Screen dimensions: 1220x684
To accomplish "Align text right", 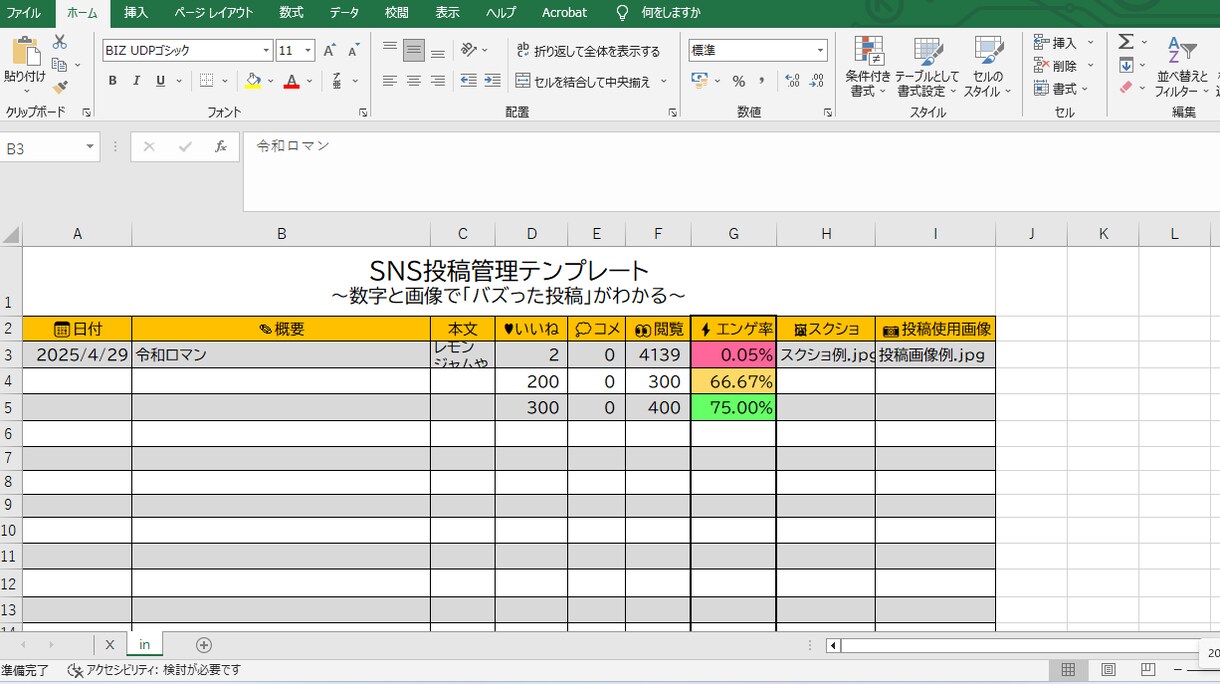I will click(438, 81).
